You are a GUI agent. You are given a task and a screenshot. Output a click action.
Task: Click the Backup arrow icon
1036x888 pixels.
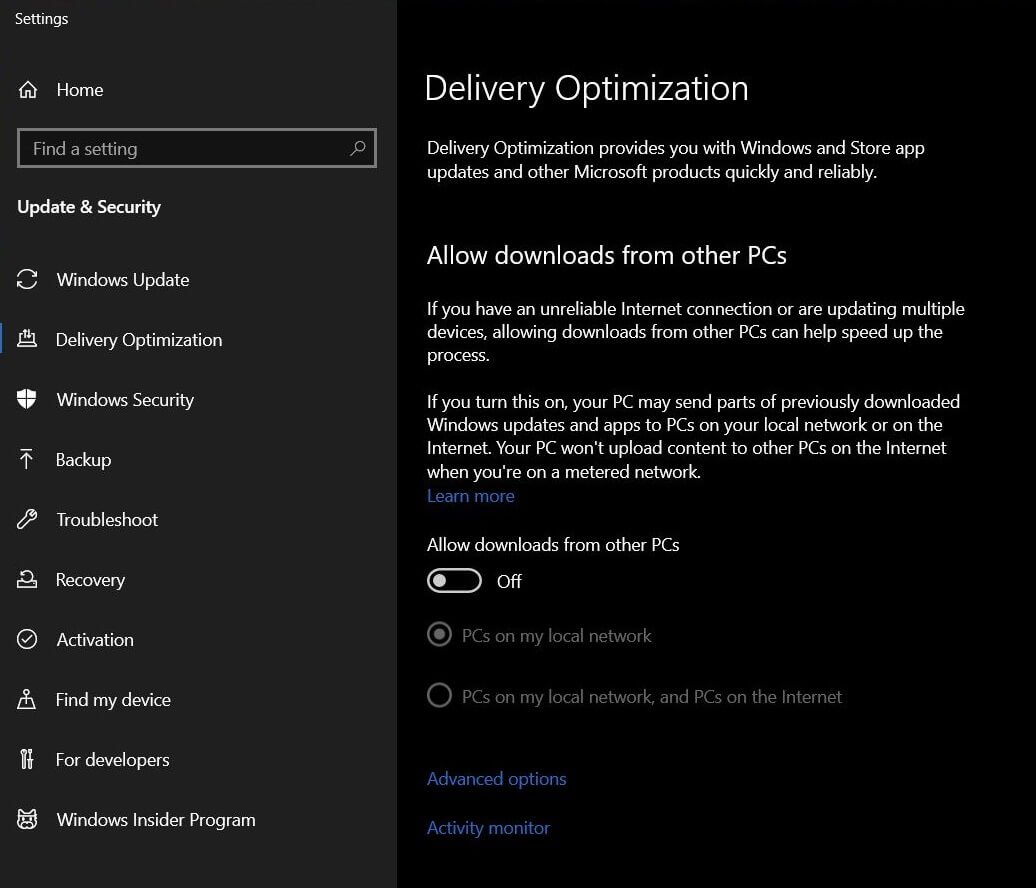coord(26,459)
